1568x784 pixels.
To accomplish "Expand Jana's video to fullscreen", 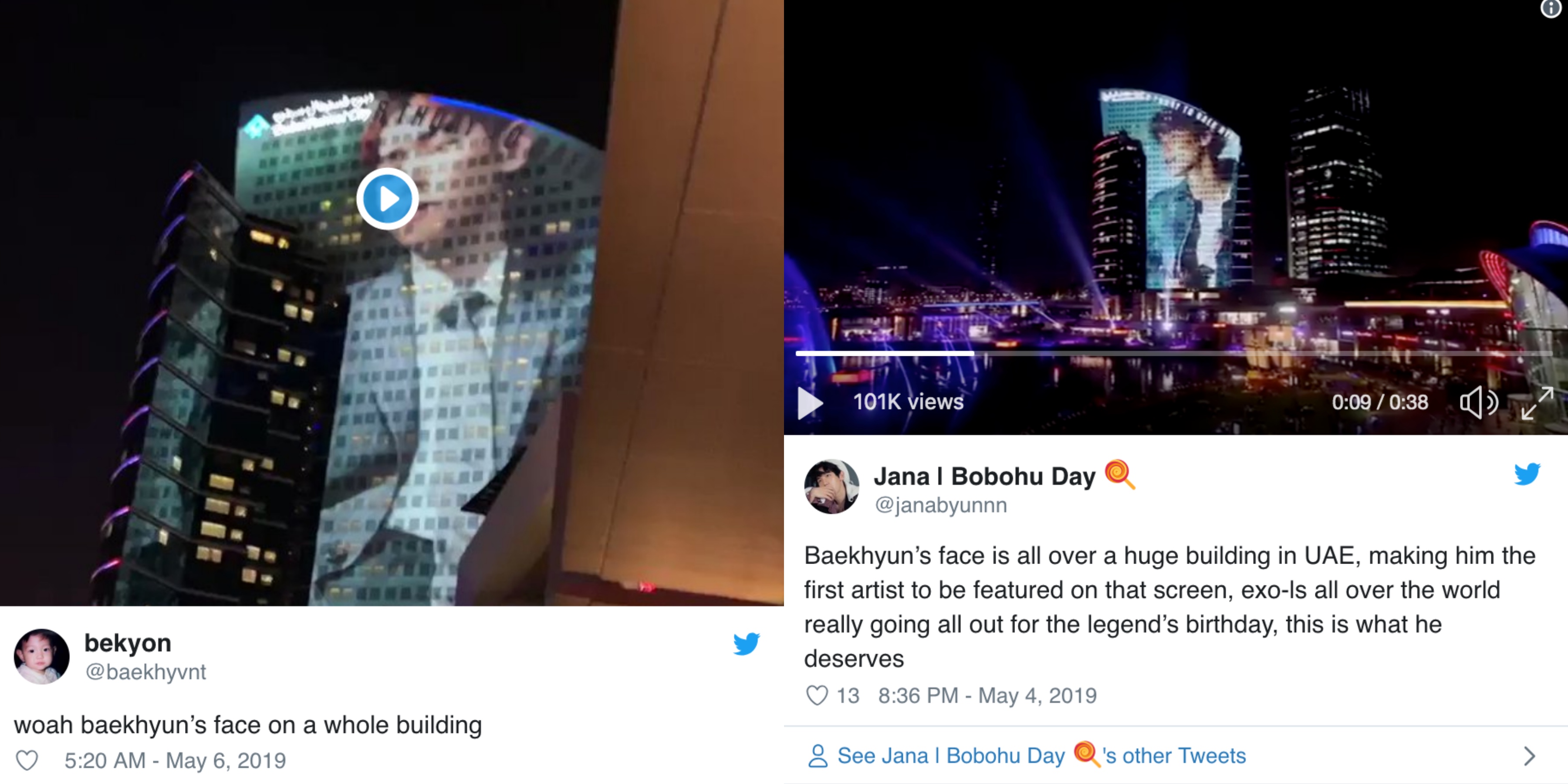I will 1538,402.
